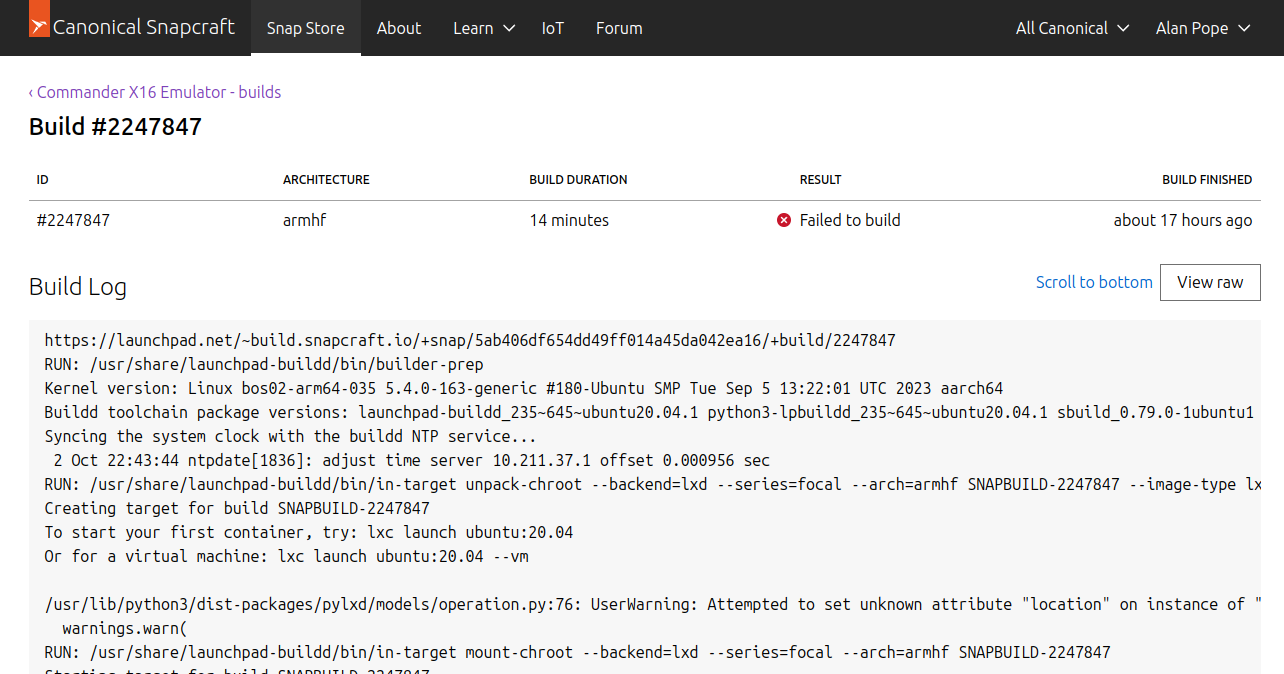1284x674 pixels.
Task: Open the Alan Pope account menu
Action: pos(1203,28)
